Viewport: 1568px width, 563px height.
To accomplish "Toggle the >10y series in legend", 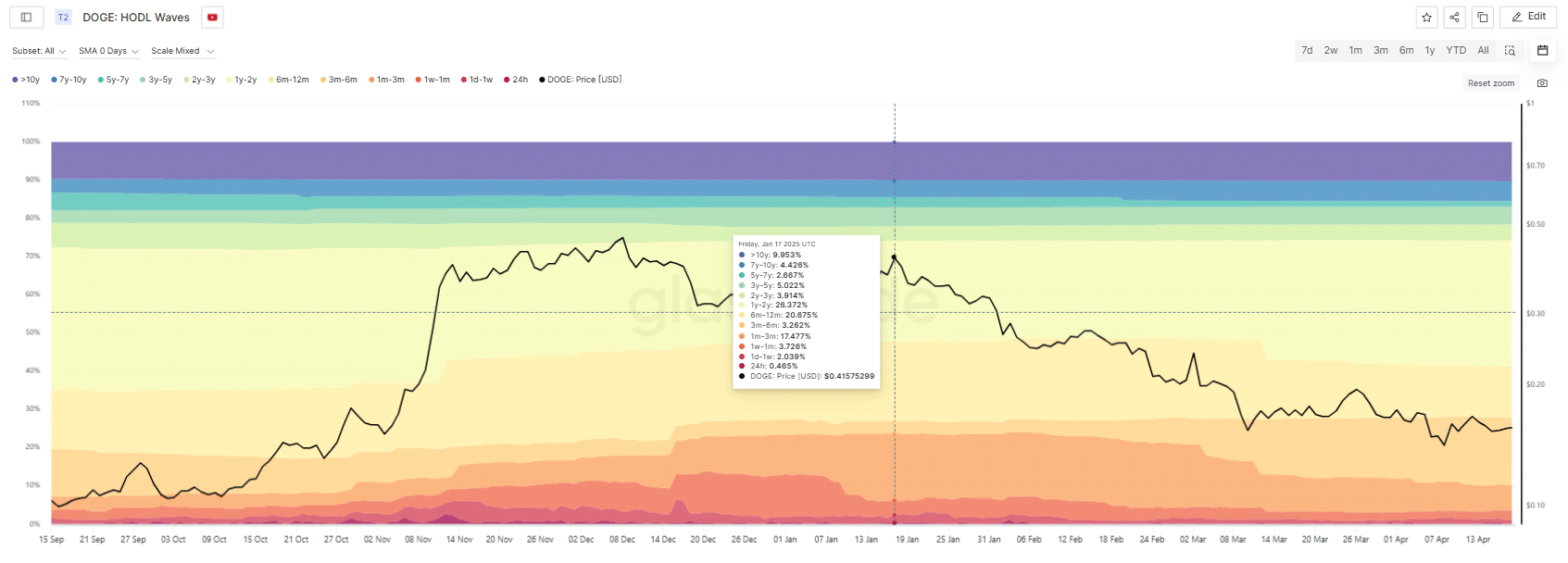I will (26, 80).
